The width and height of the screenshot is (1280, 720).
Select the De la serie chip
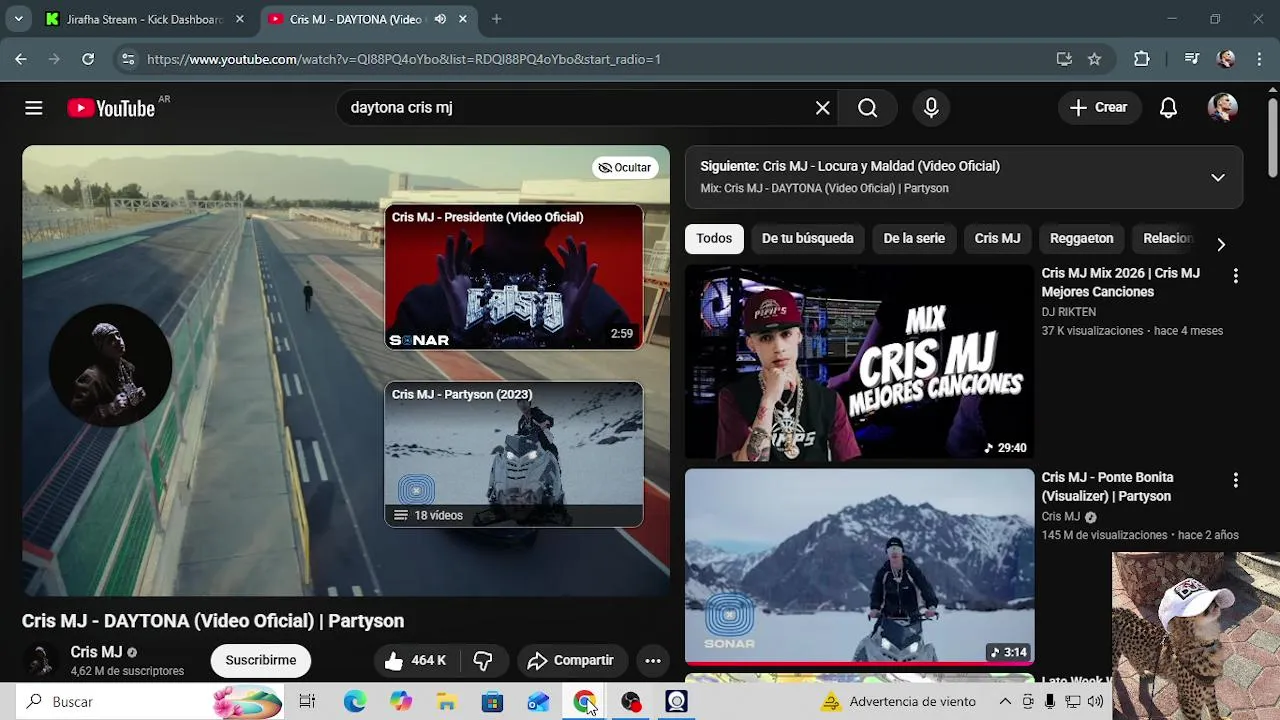(914, 238)
